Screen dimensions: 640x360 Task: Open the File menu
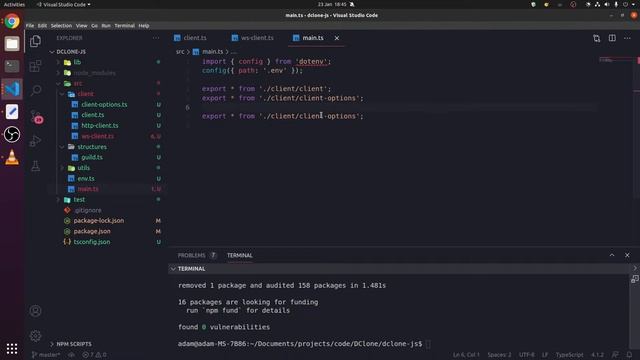coord(30,26)
